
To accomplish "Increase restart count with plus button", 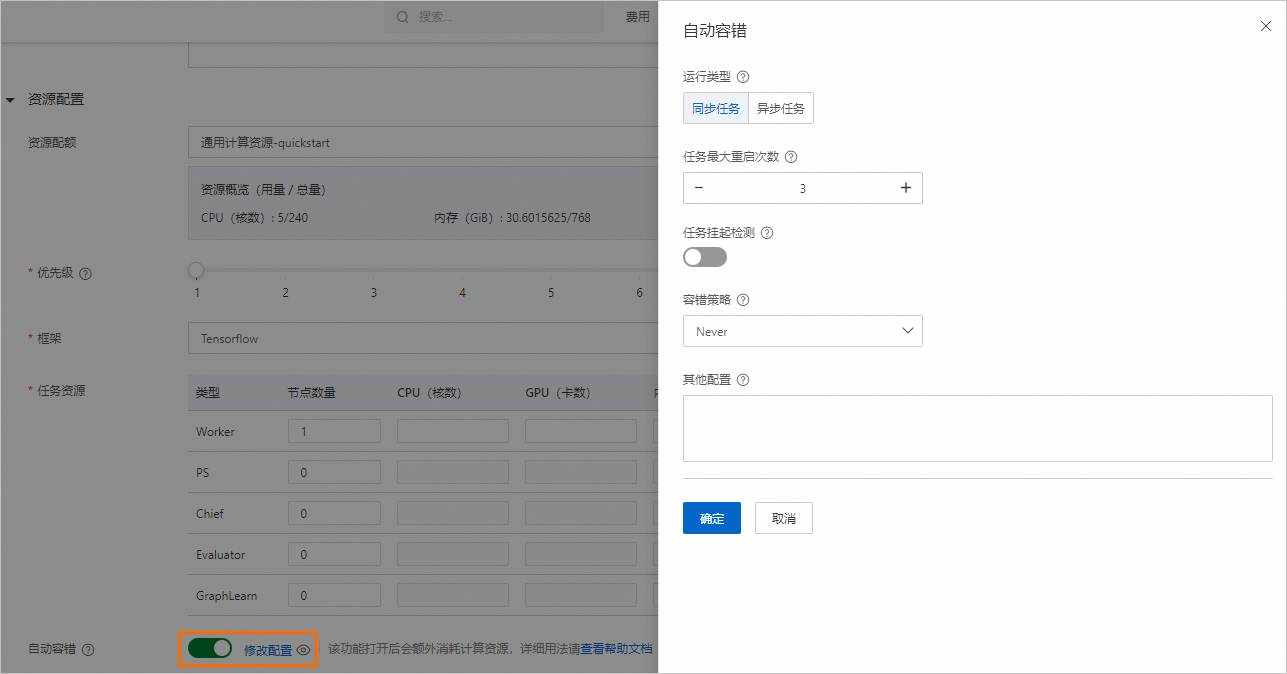I will click(906, 188).
